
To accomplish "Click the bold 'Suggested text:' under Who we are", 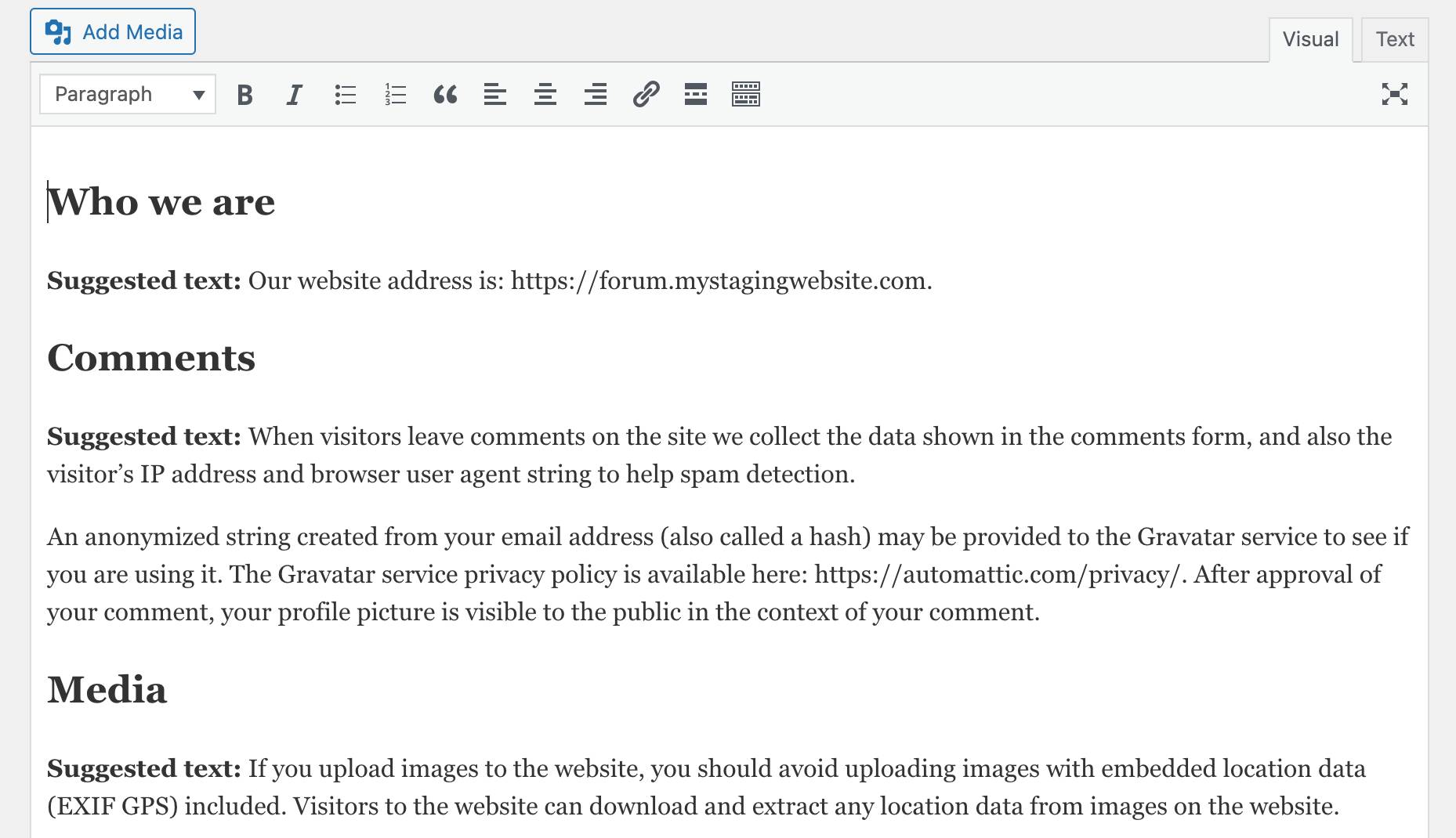I will tap(144, 280).
